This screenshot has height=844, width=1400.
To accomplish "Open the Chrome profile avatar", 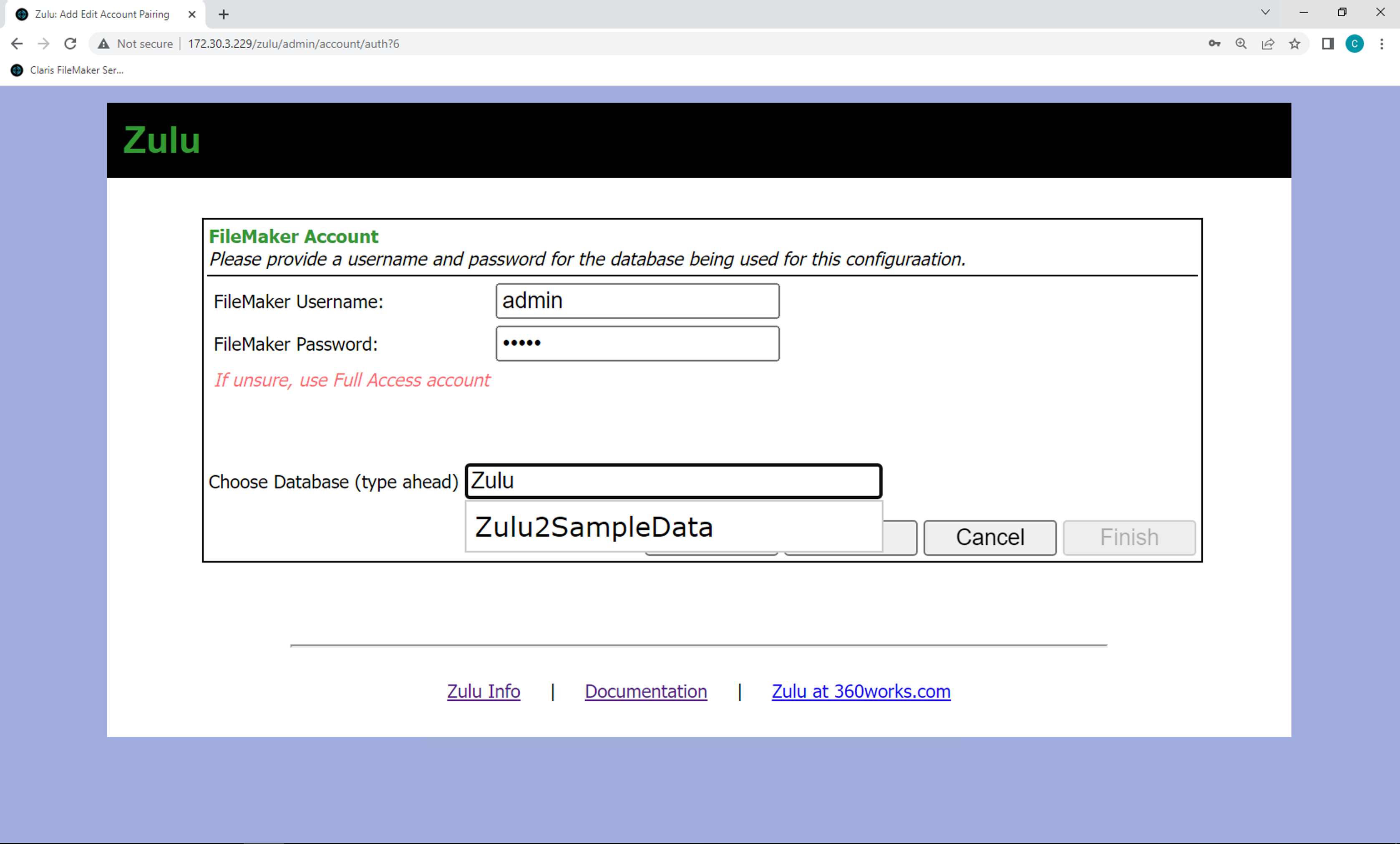I will click(x=1355, y=44).
